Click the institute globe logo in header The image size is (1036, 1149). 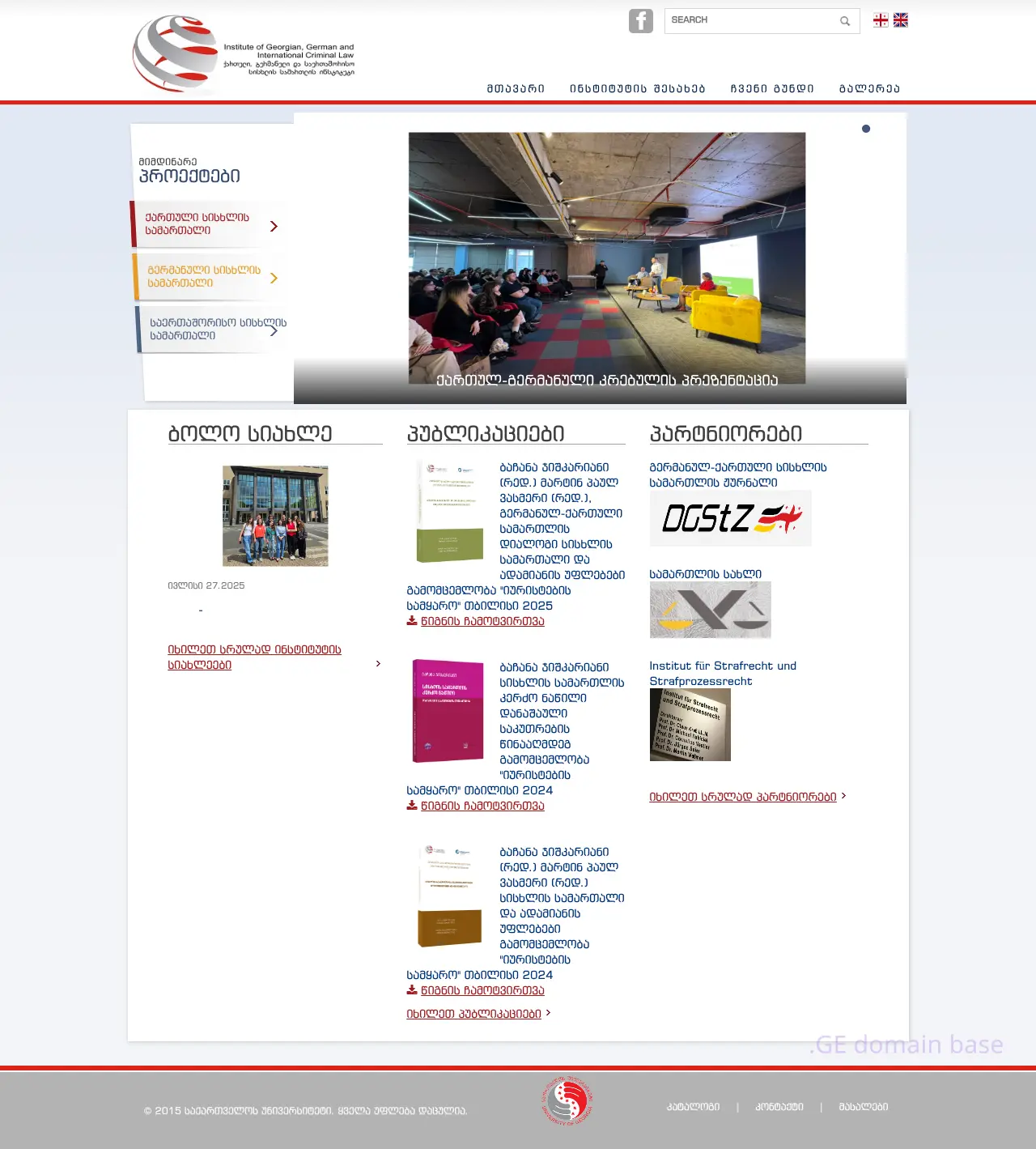coord(176,53)
